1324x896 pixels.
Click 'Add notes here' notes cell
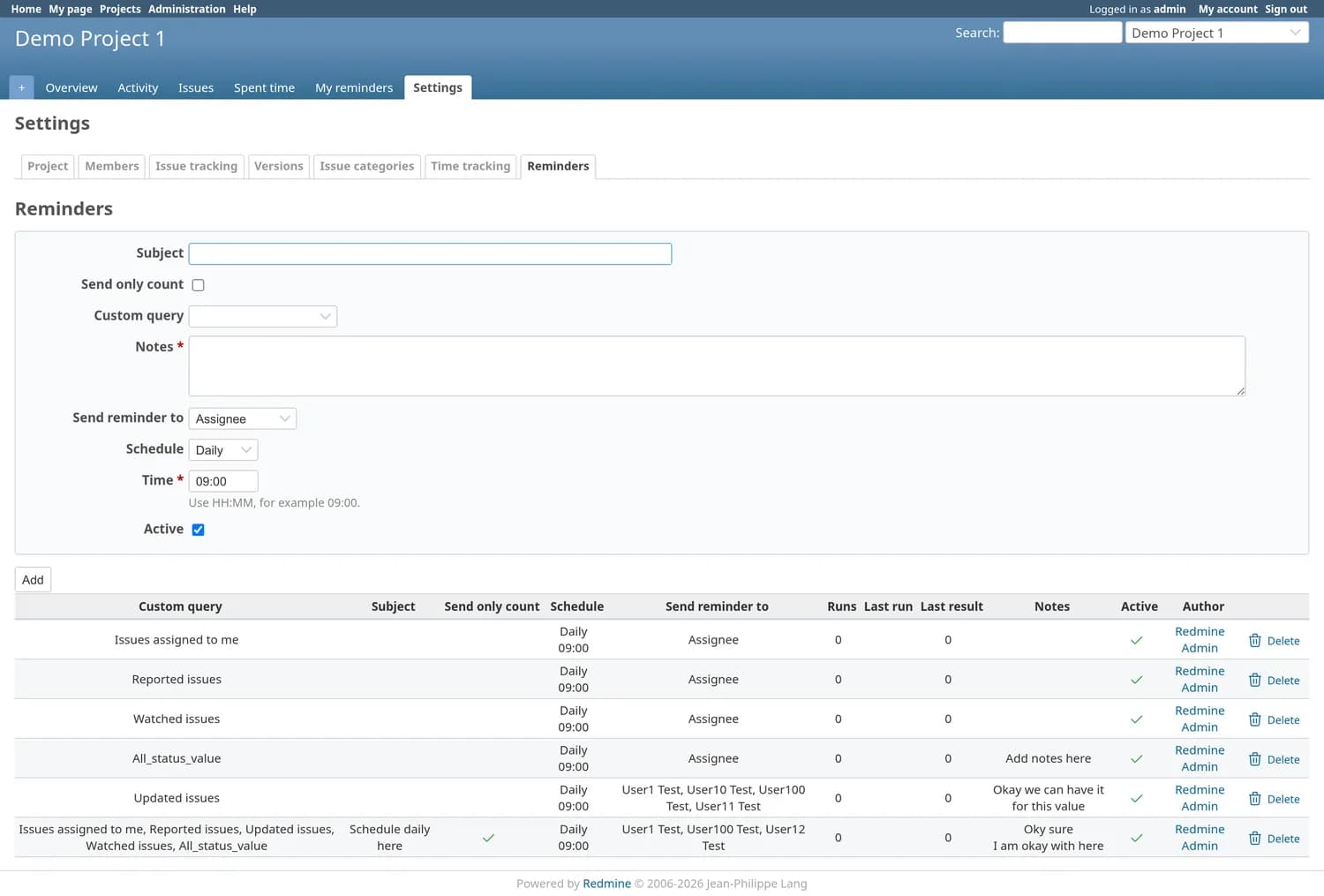click(x=1048, y=758)
